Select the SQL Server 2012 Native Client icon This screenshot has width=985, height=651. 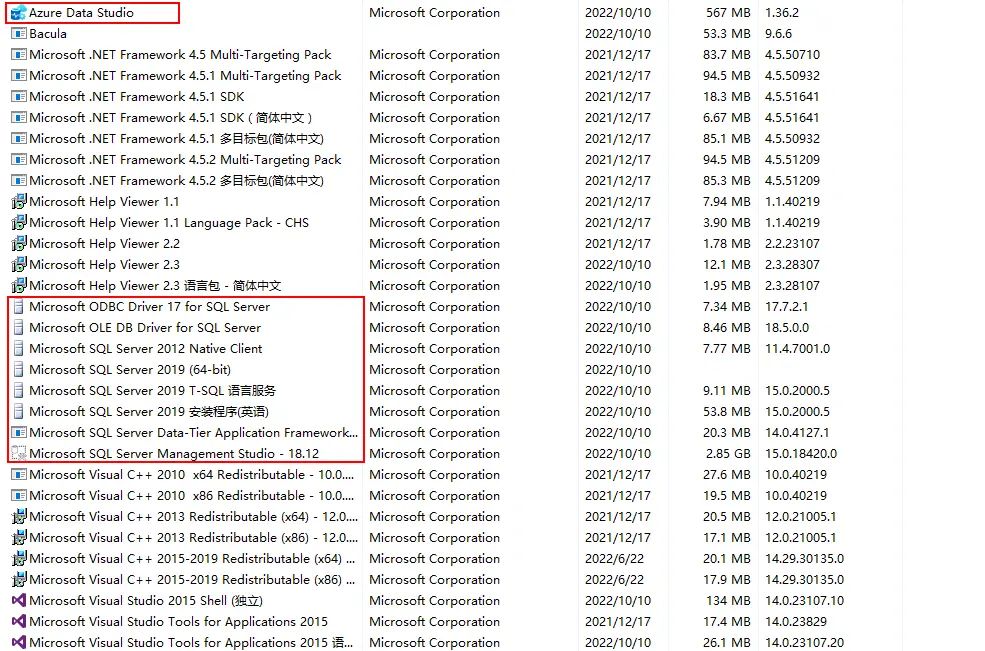tap(20, 348)
